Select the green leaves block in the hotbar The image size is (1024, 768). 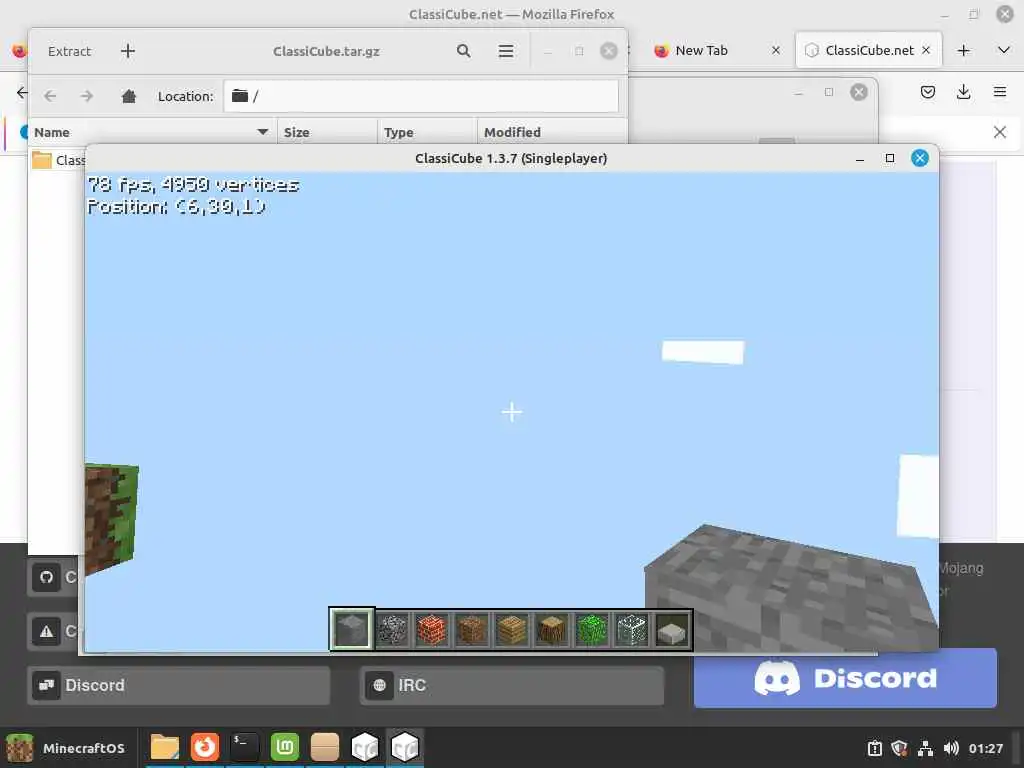pyautogui.click(x=592, y=630)
